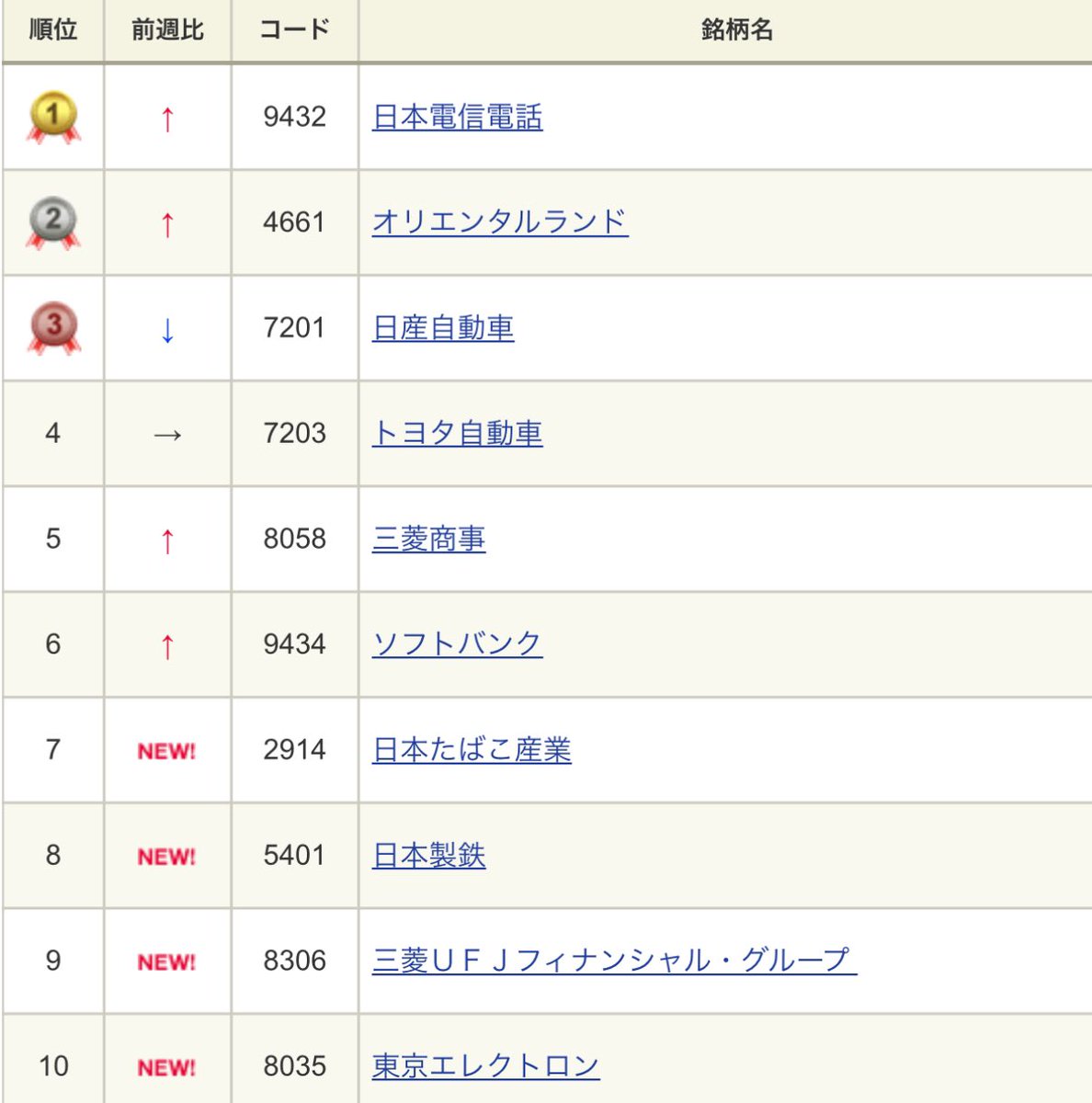
Task: Select stock code 2914
Action: pyautogui.click(x=294, y=750)
